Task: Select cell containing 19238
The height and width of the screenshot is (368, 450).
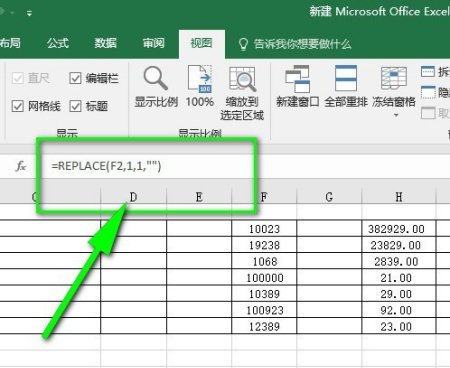Action: coord(264,245)
